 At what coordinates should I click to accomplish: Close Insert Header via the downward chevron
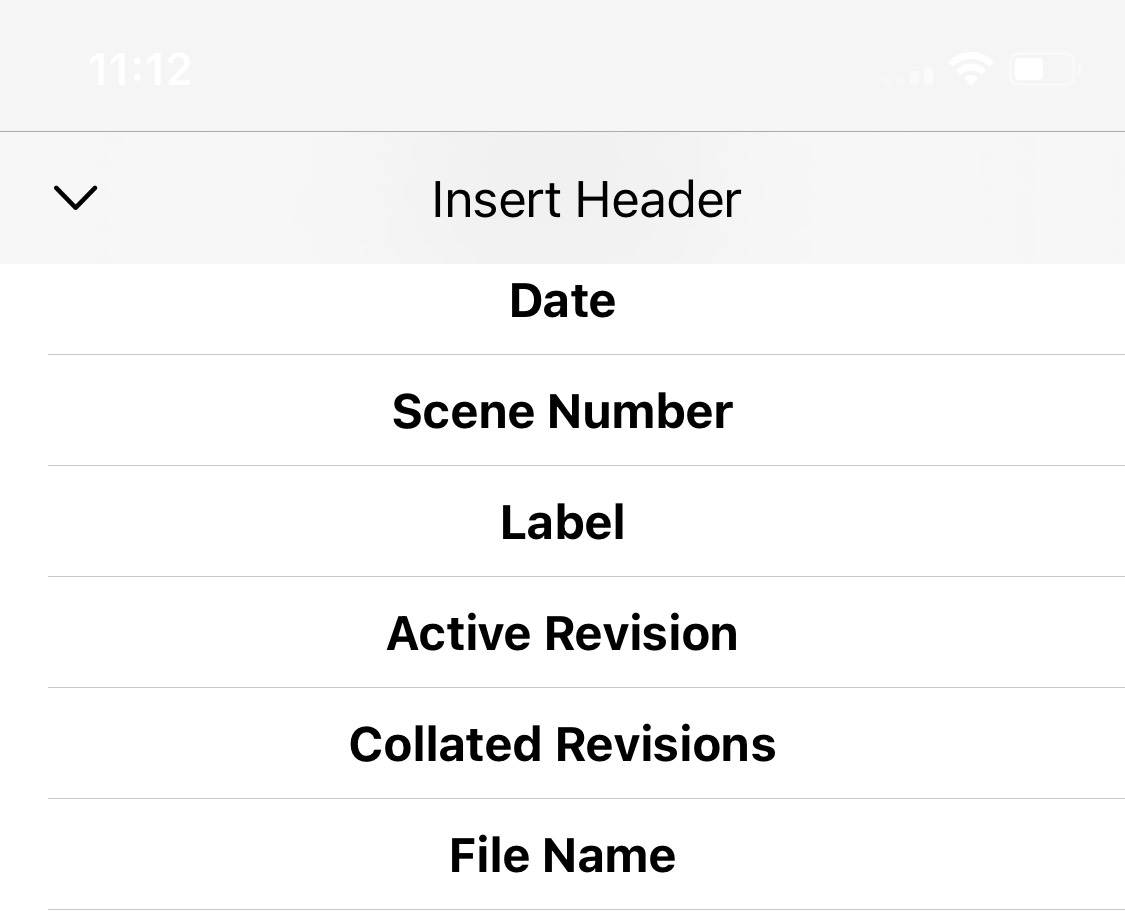[75, 197]
